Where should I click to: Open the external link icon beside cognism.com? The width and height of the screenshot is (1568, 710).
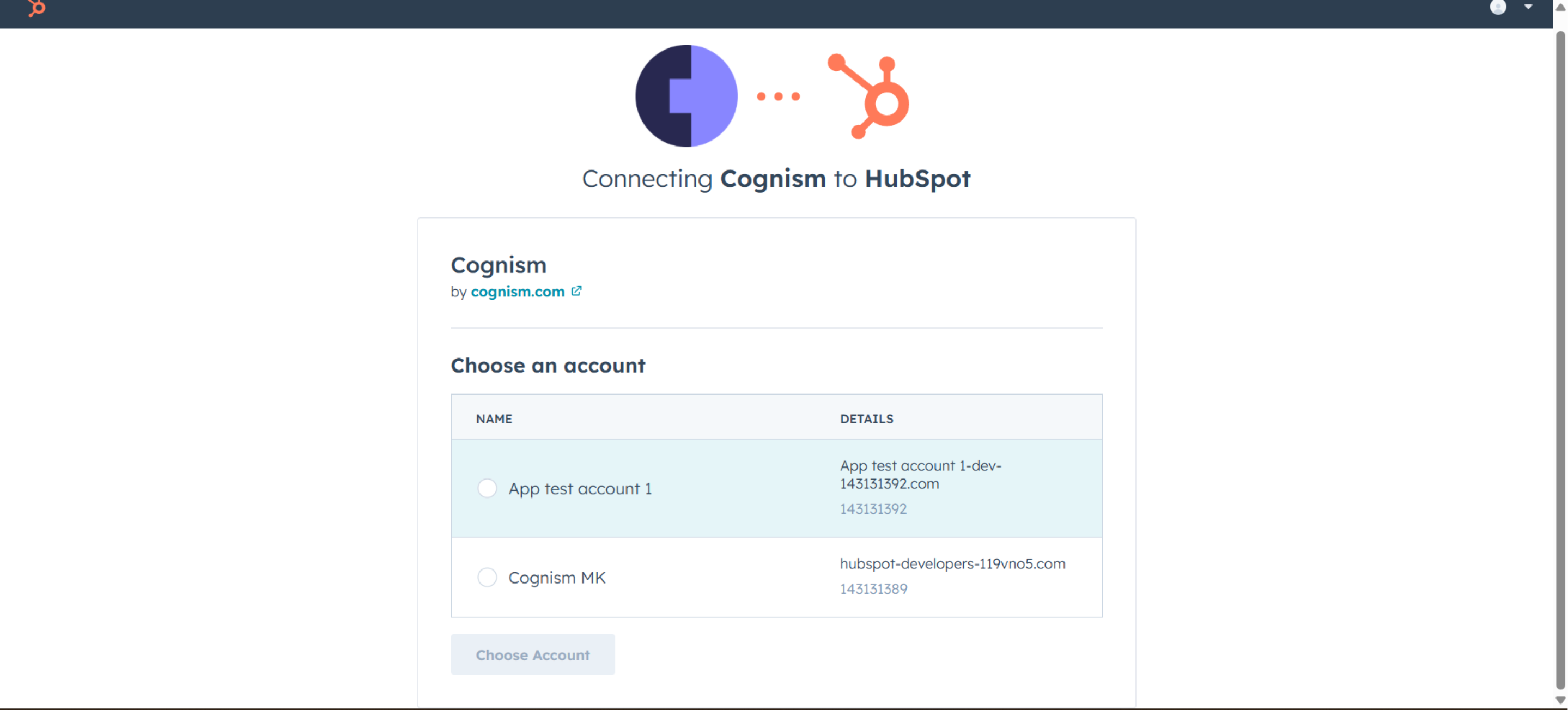click(576, 291)
